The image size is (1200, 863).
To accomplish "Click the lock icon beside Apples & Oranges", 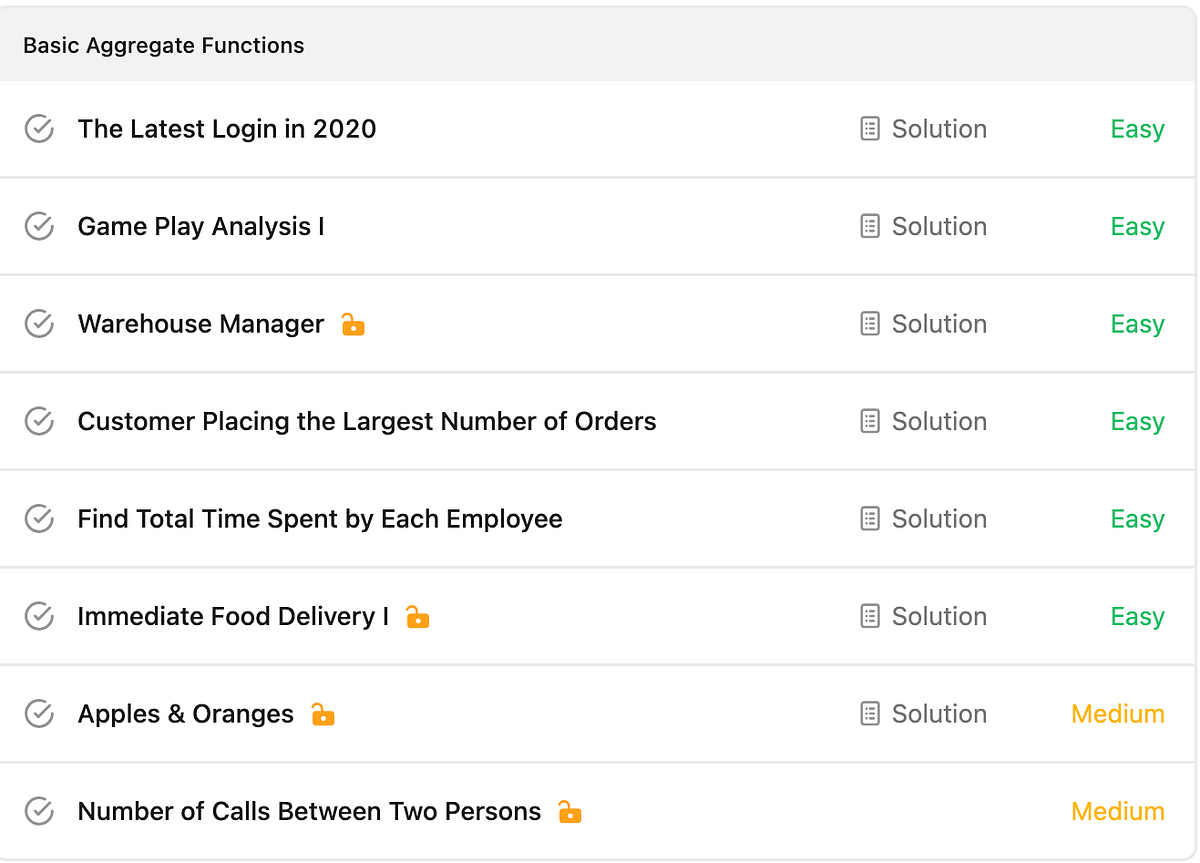I will point(321,714).
